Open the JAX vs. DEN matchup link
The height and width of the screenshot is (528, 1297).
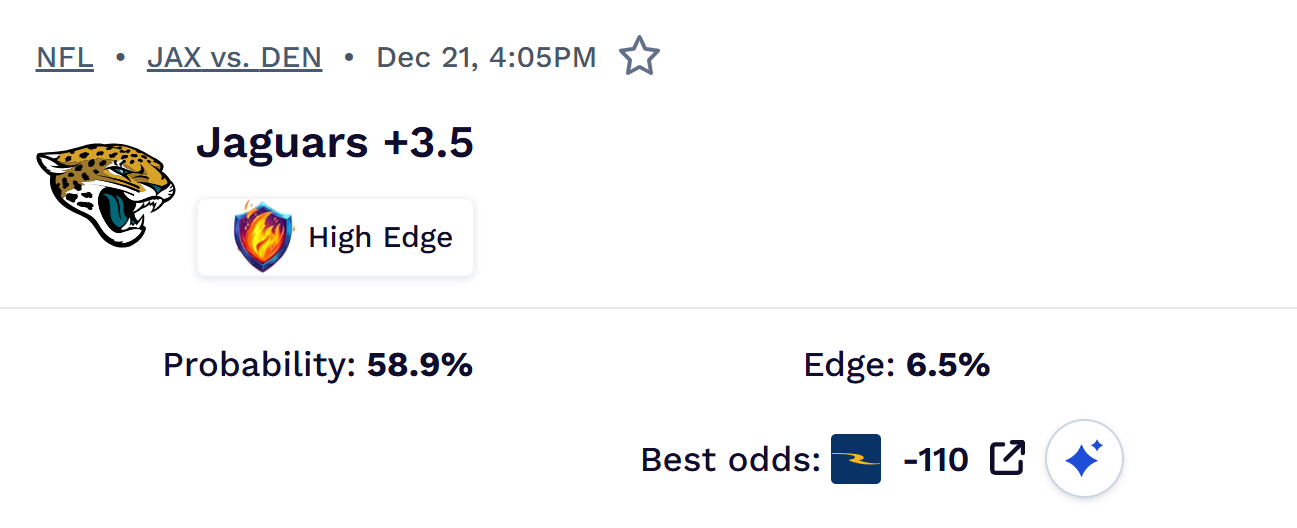[x=234, y=58]
